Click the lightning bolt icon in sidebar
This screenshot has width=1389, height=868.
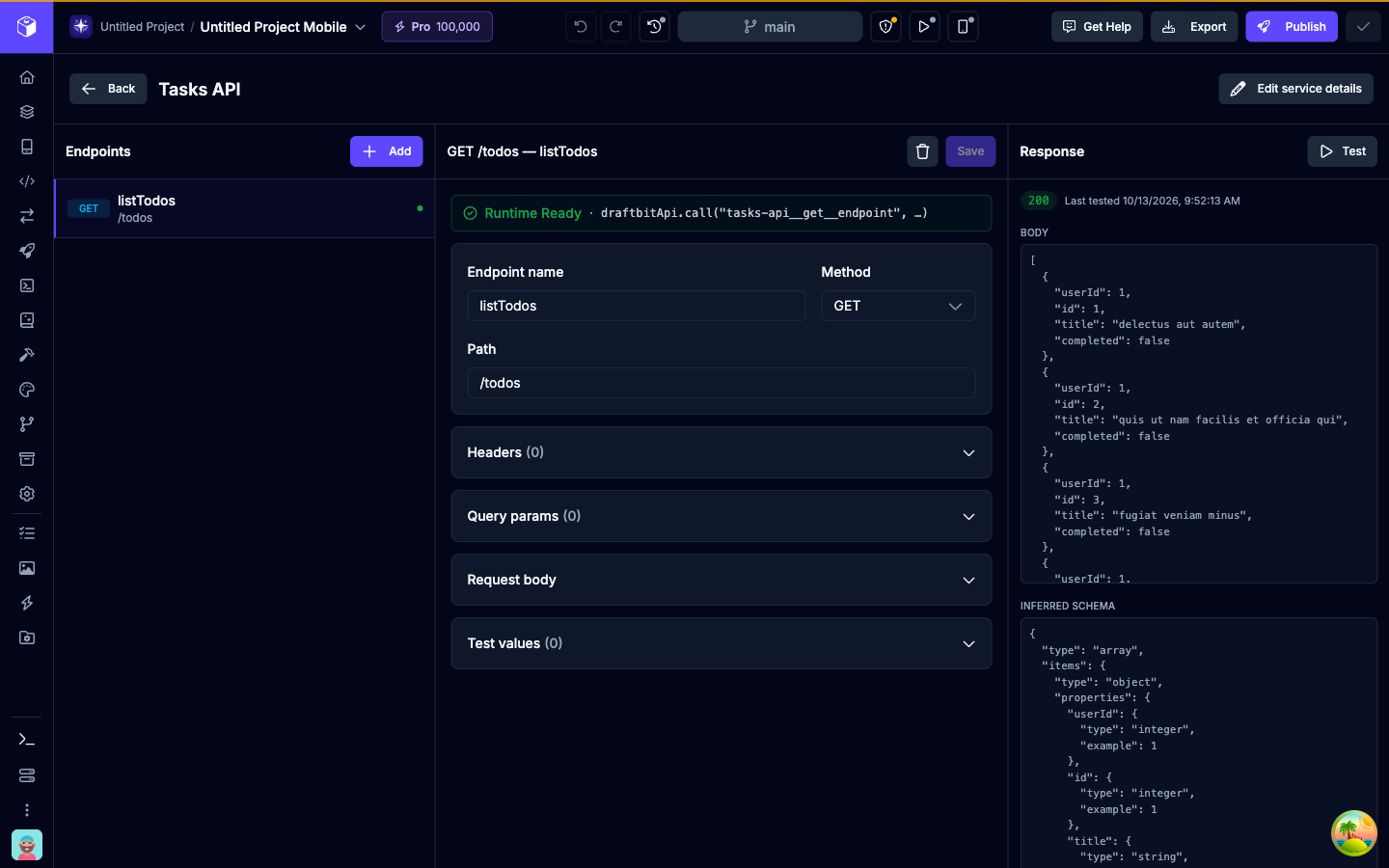point(27,603)
